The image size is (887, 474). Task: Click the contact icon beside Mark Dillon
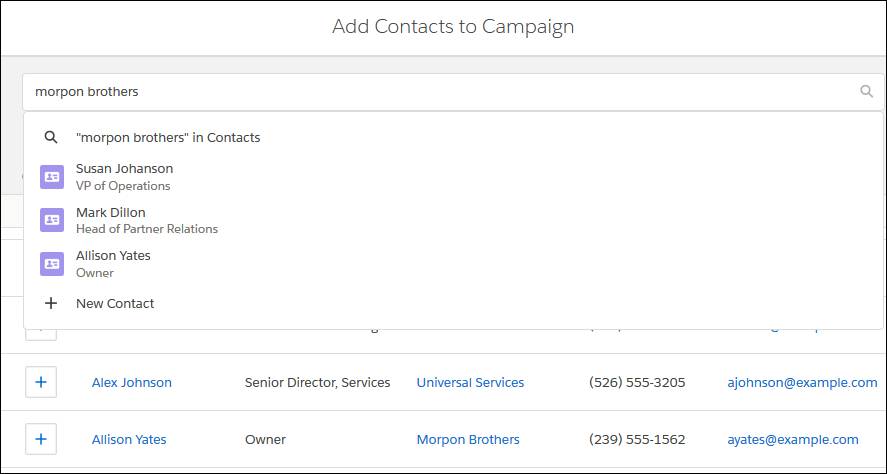tap(51, 220)
